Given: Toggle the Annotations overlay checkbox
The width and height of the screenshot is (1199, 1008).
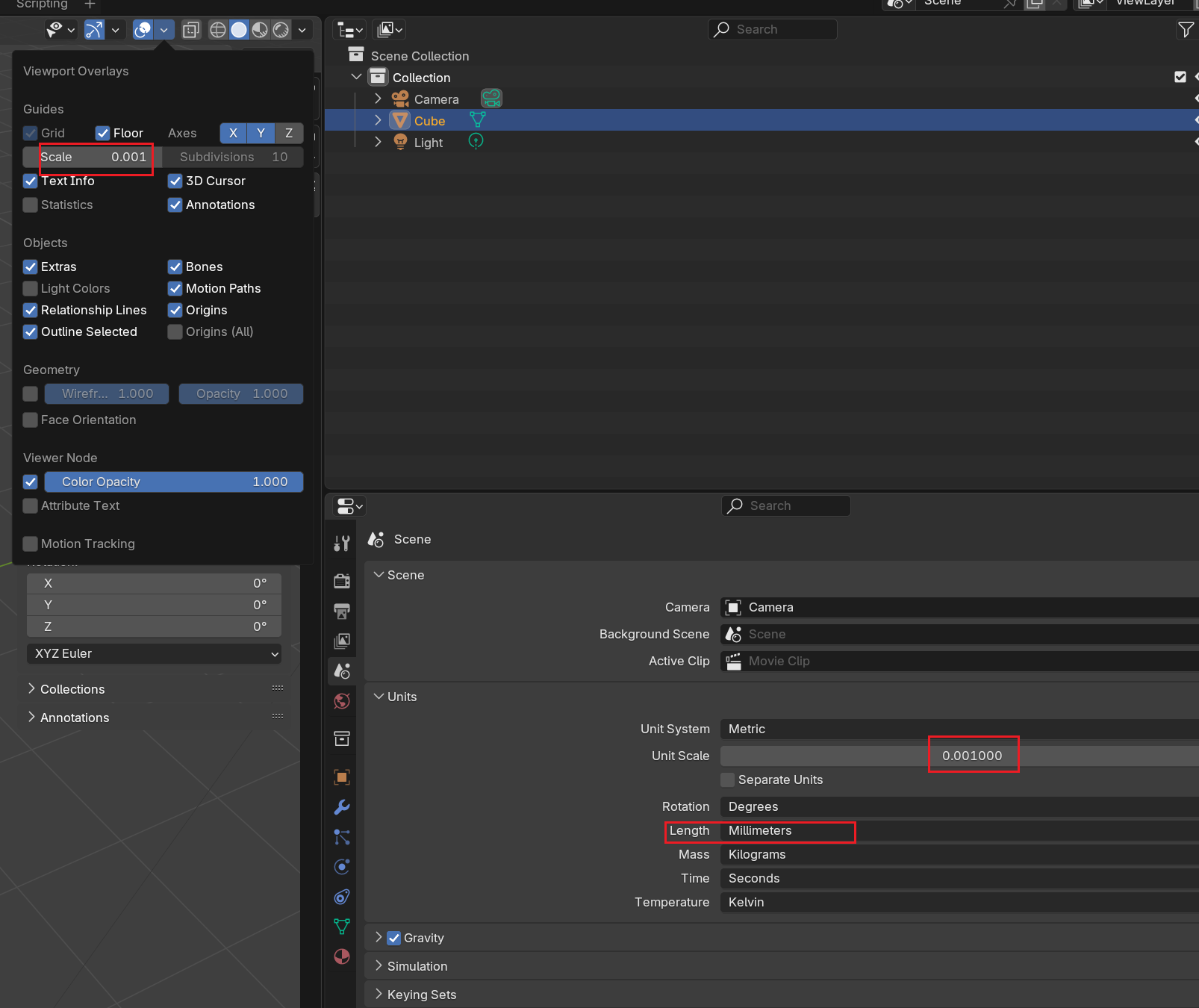Looking at the screenshot, I should [175, 205].
